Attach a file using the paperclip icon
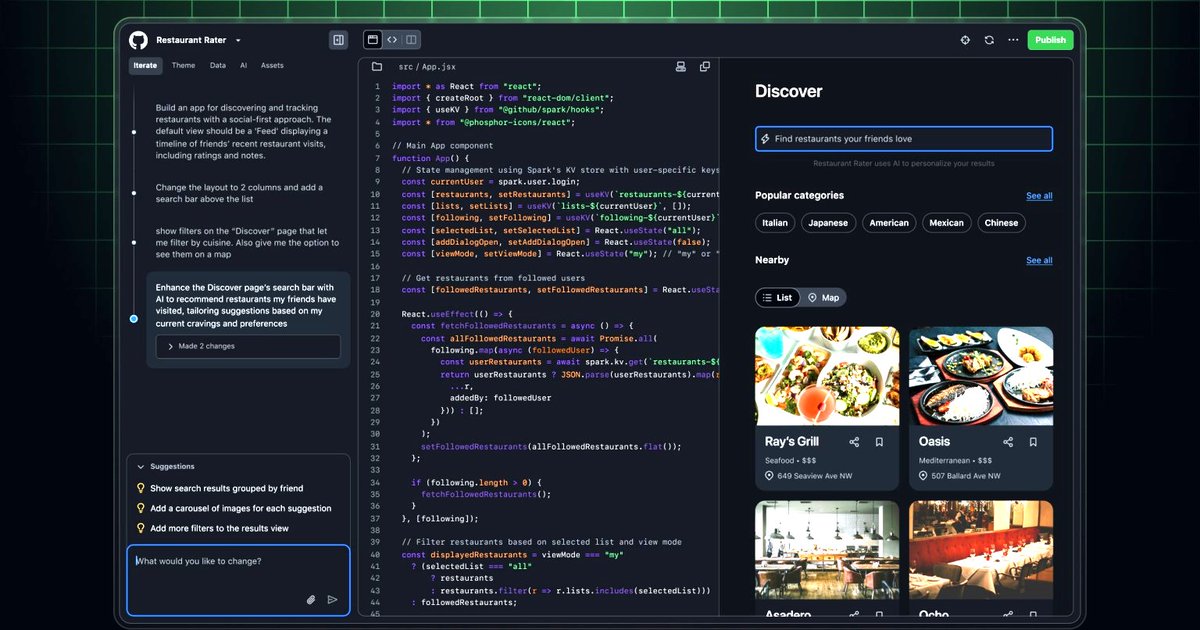The image size is (1200, 630). 310,599
